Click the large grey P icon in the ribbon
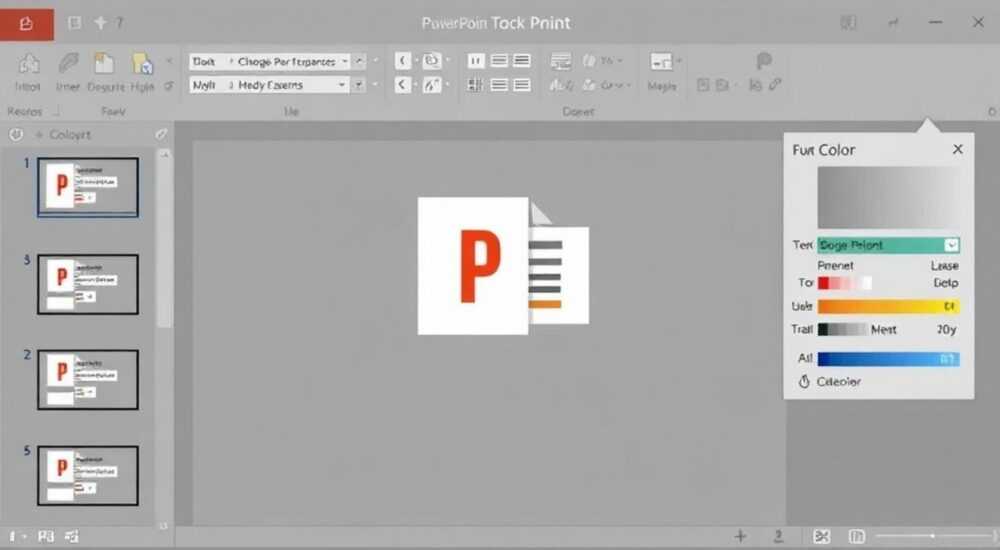This screenshot has width=1000, height=550. click(x=763, y=61)
